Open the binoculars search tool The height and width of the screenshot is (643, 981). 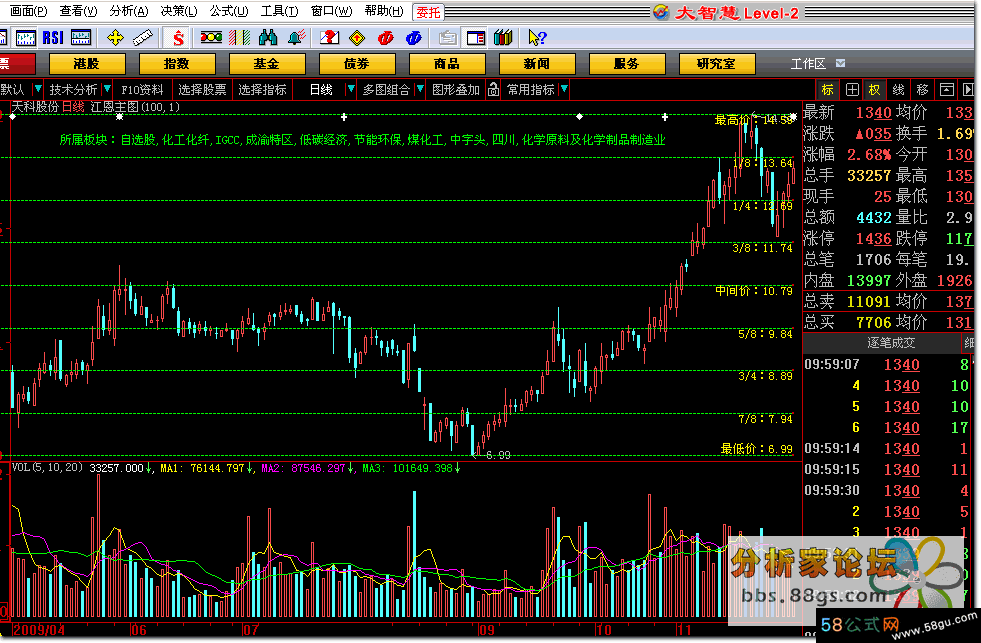click(x=268, y=38)
